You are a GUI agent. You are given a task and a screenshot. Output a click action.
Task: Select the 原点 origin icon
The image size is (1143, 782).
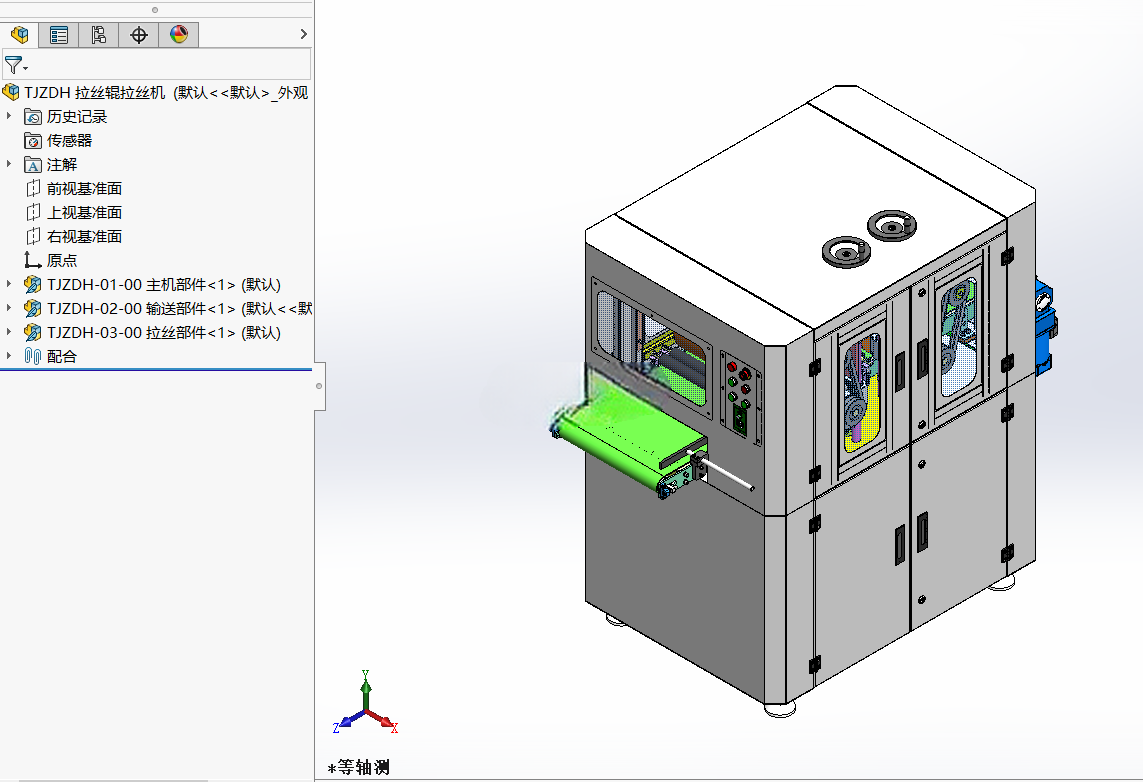pyautogui.click(x=32, y=260)
